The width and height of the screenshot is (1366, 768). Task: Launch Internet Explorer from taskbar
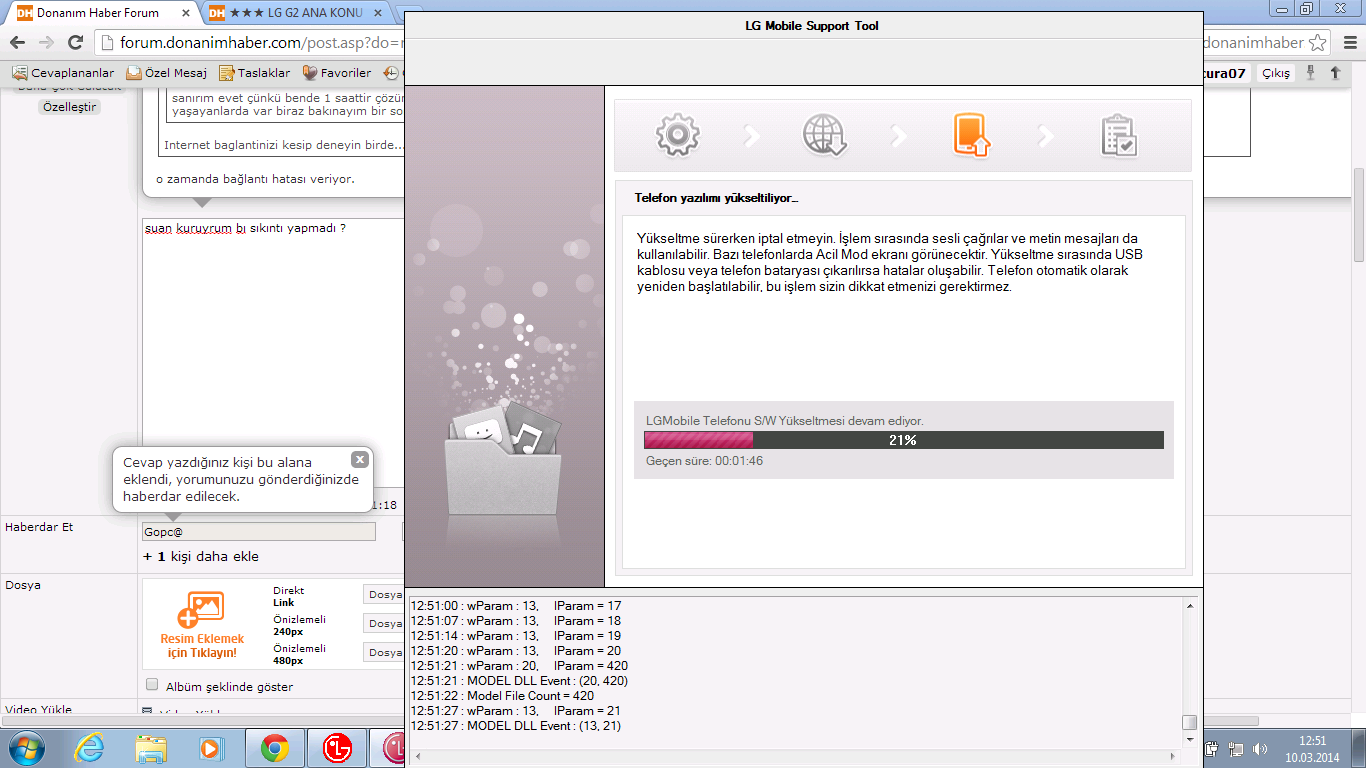click(x=88, y=748)
